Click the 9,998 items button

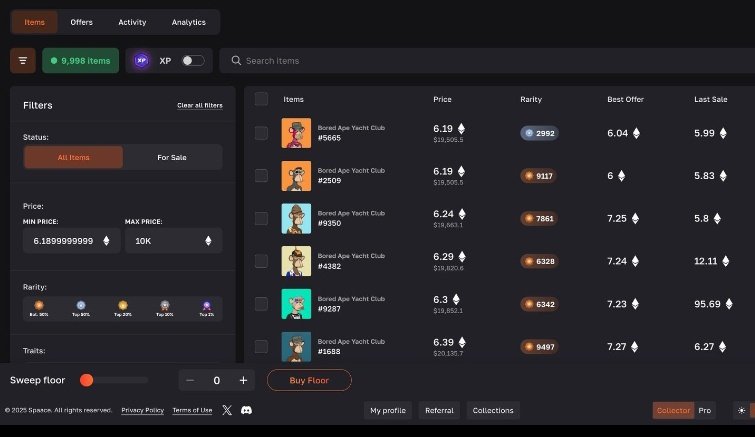80,61
